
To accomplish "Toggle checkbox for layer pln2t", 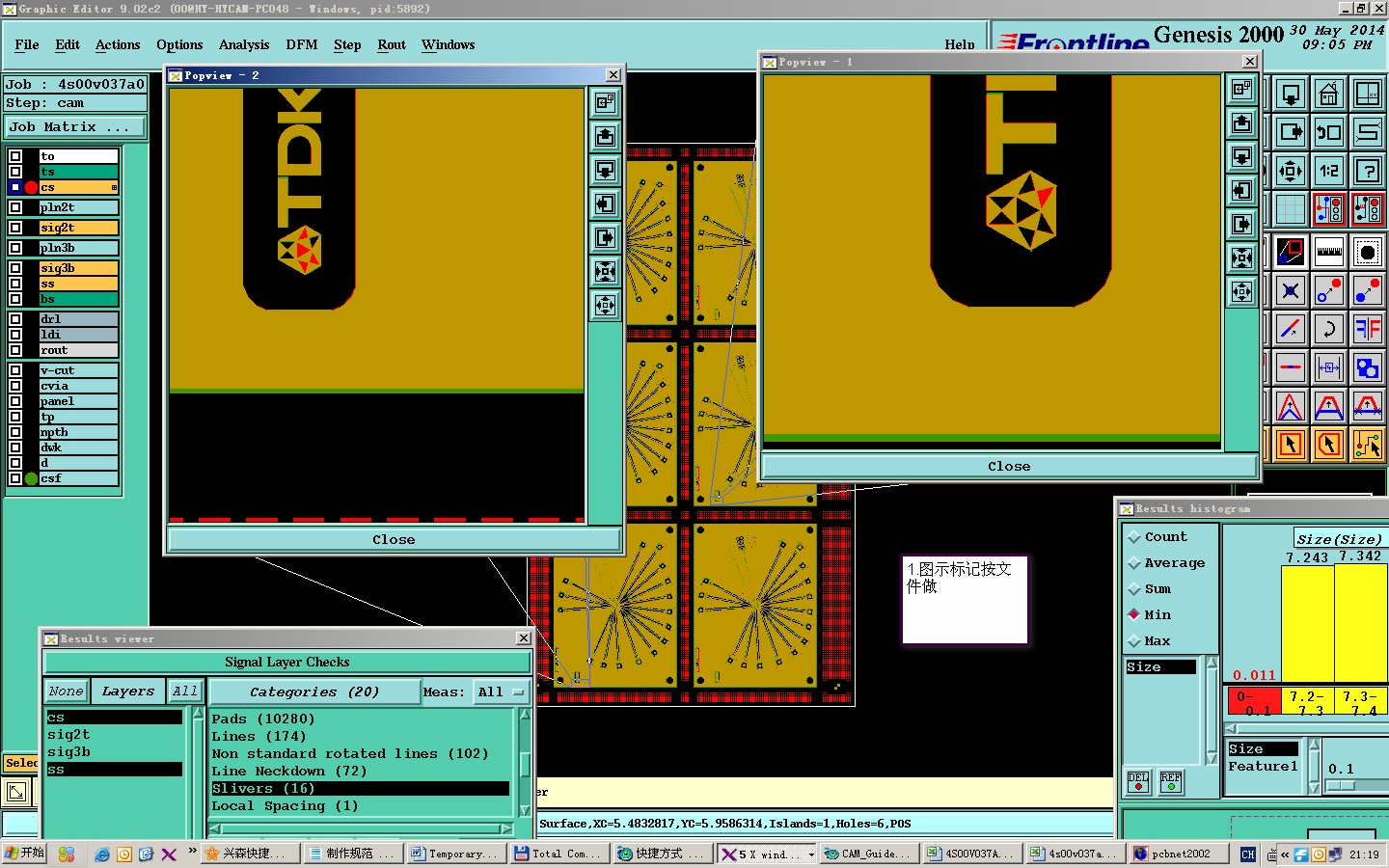I will [15, 207].
